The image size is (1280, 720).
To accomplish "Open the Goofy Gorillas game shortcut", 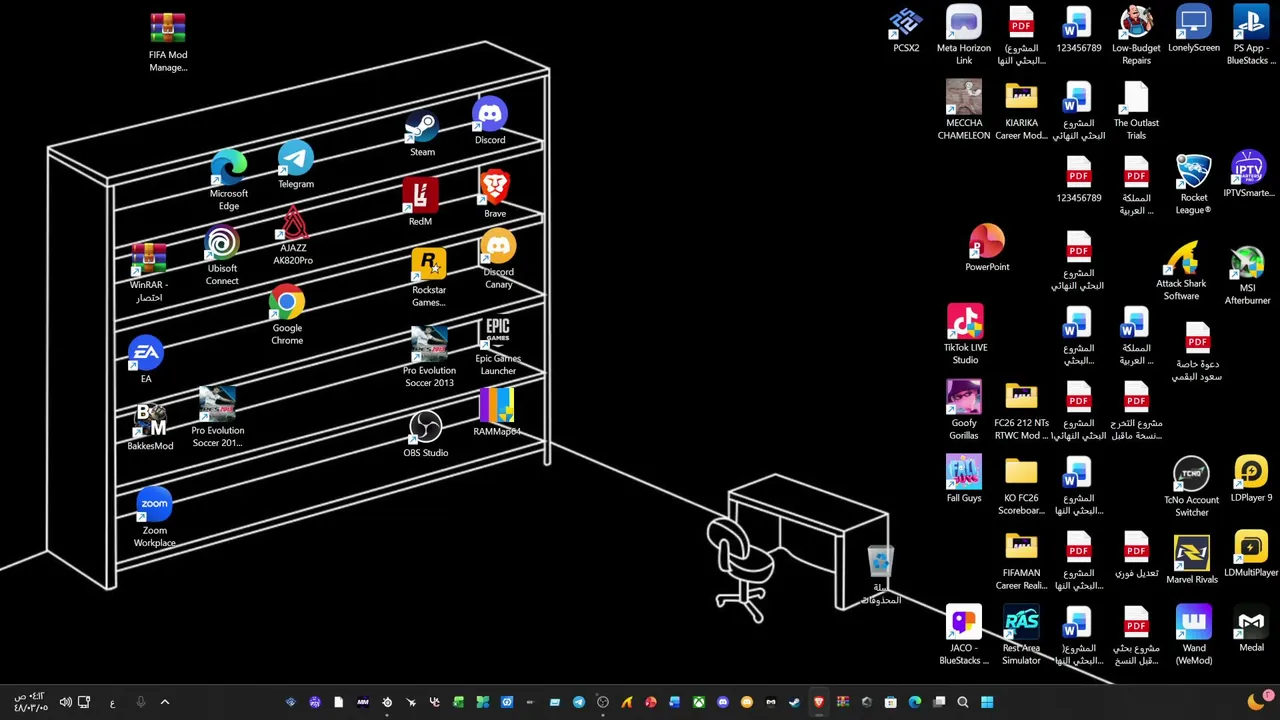I will tap(964, 411).
